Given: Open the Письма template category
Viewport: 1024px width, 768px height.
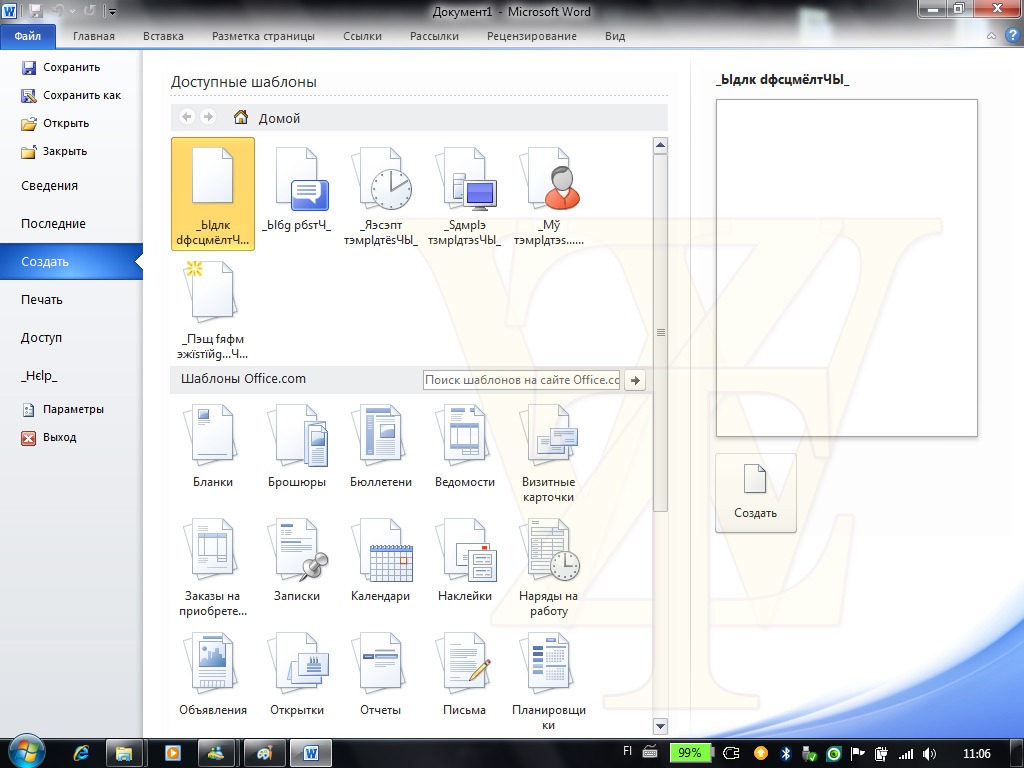Looking at the screenshot, I should [464, 675].
